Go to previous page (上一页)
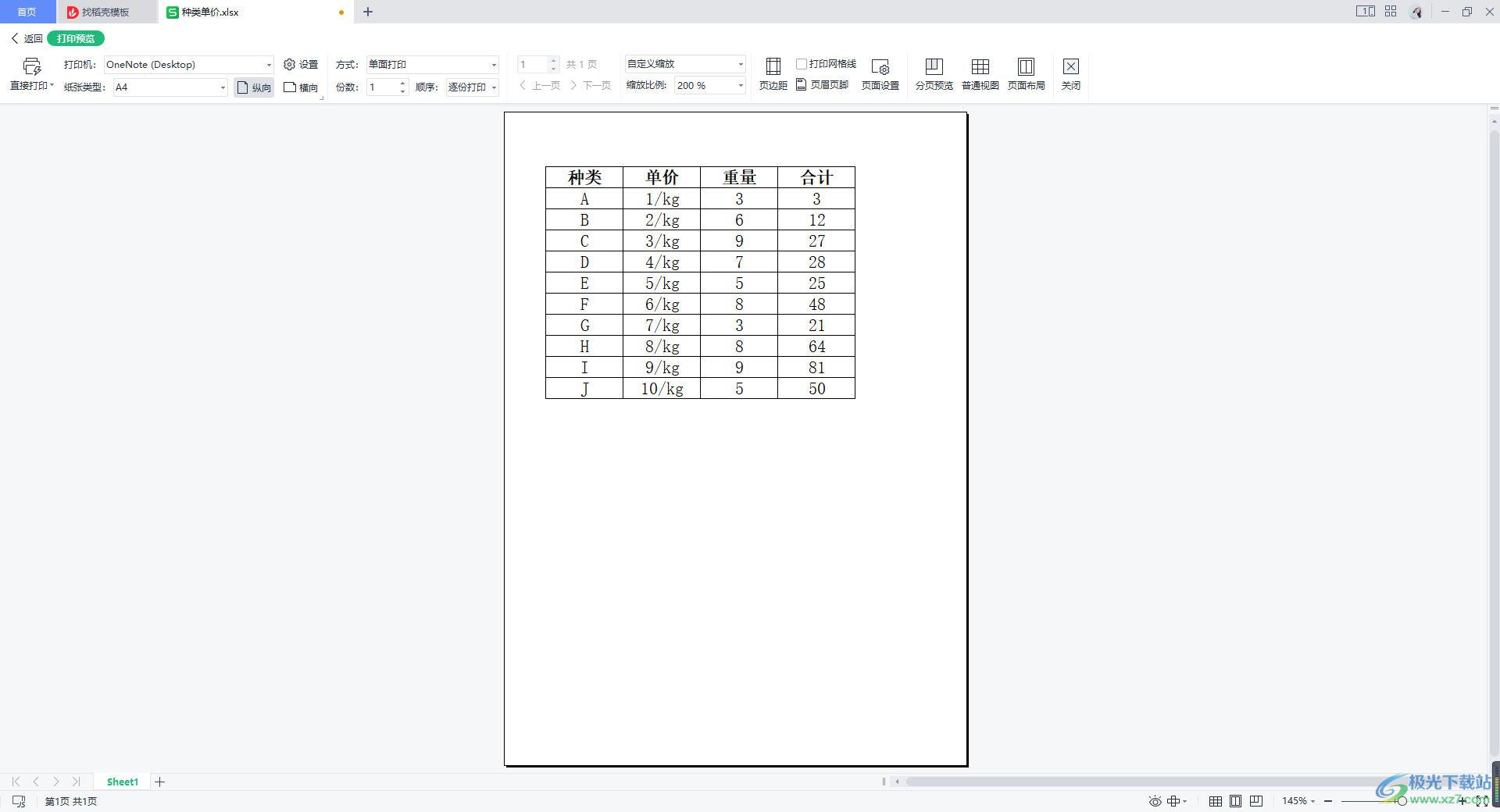1500x812 pixels. pos(540,86)
